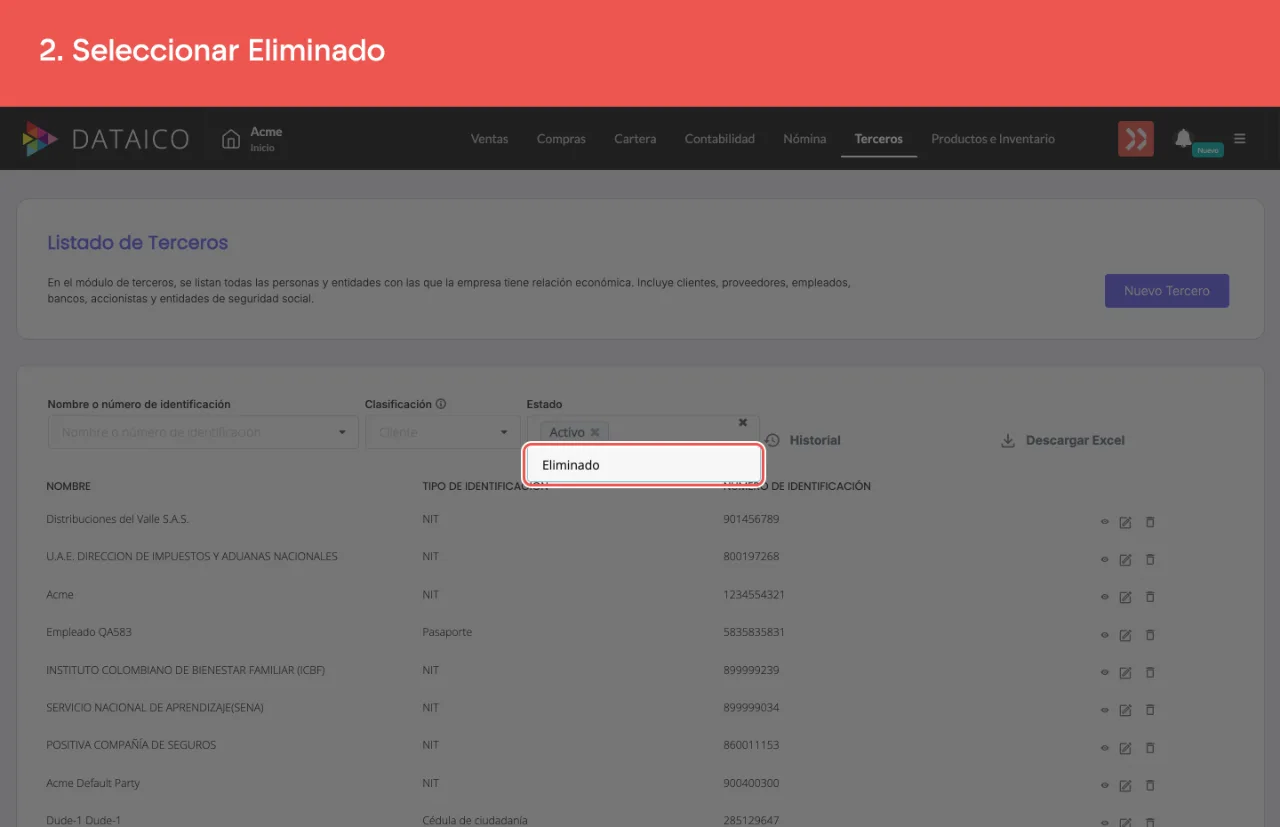The width and height of the screenshot is (1280, 827).
Task: Delete the POSITIVA COMPAÑÍA DE SEGUROS row
Action: (x=1150, y=747)
